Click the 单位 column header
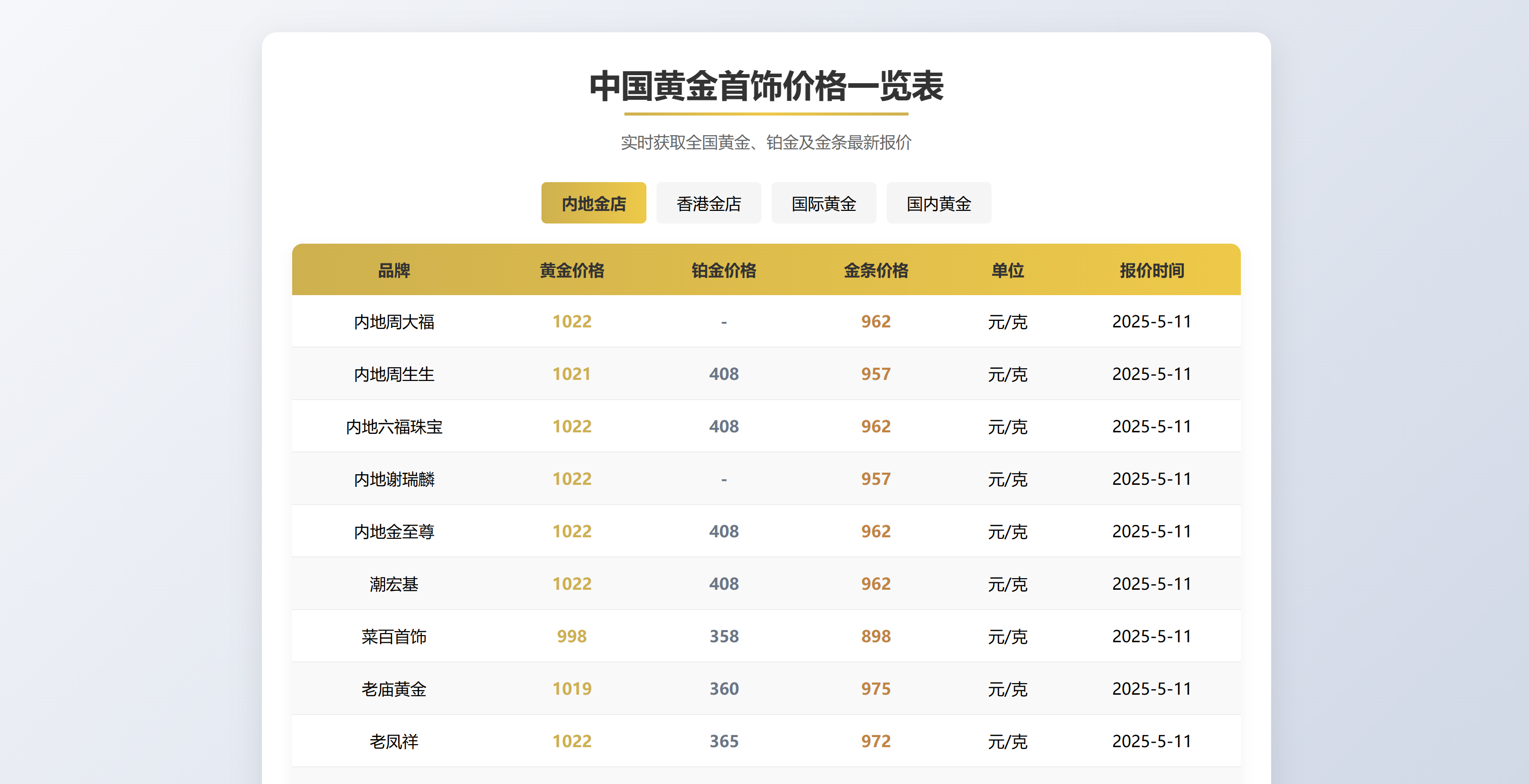The width and height of the screenshot is (1529, 784). [x=1008, y=270]
